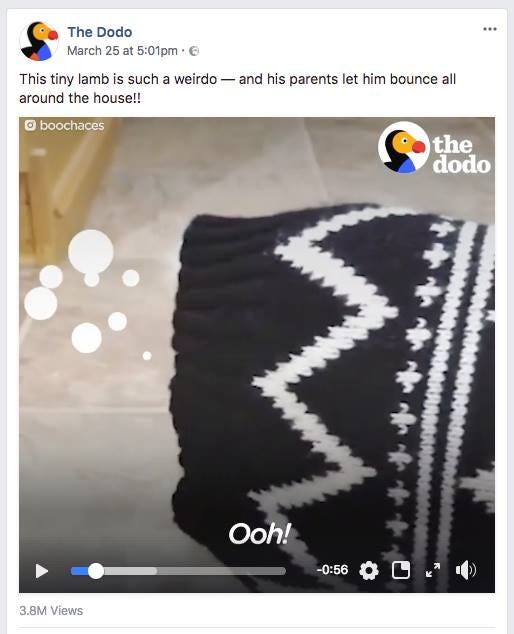This screenshot has width=514, height=634.
Task: Open post timestamp March 25 at 5:01pm
Action: [122, 51]
